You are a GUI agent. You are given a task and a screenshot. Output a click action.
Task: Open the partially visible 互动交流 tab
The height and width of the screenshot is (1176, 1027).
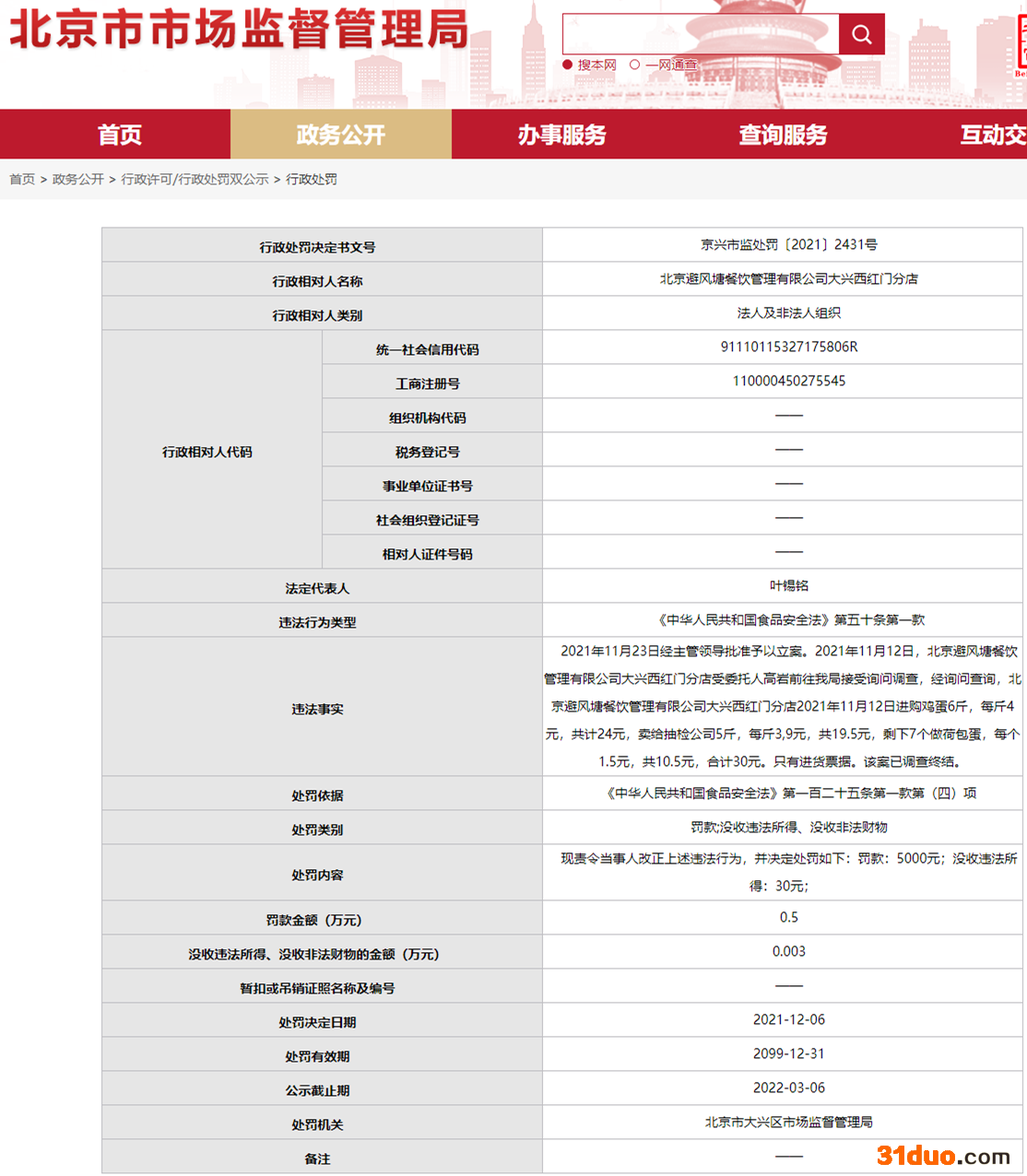click(992, 135)
